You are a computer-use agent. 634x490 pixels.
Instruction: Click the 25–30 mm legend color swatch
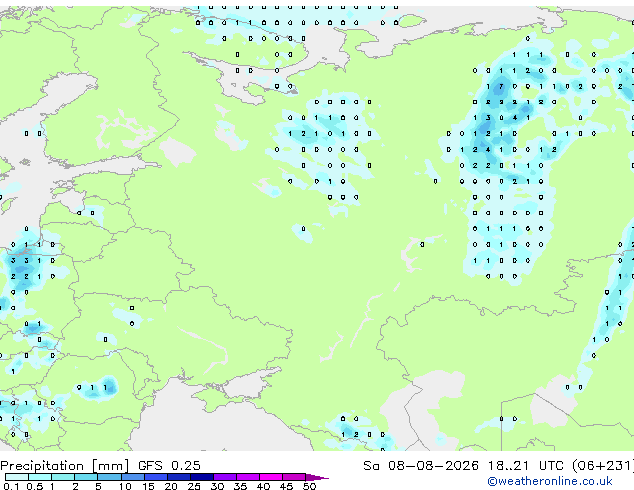pos(201,477)
